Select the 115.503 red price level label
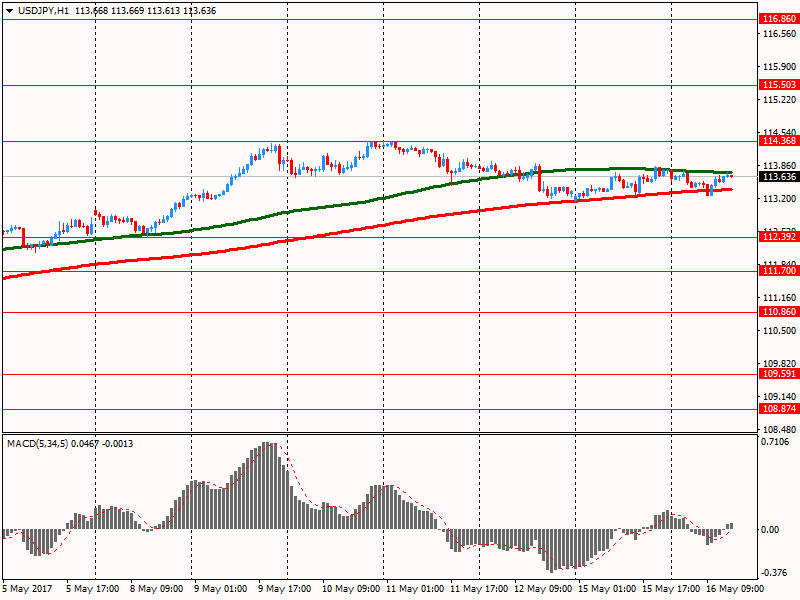This screenshot has width=800, height=600. (779, 85)
